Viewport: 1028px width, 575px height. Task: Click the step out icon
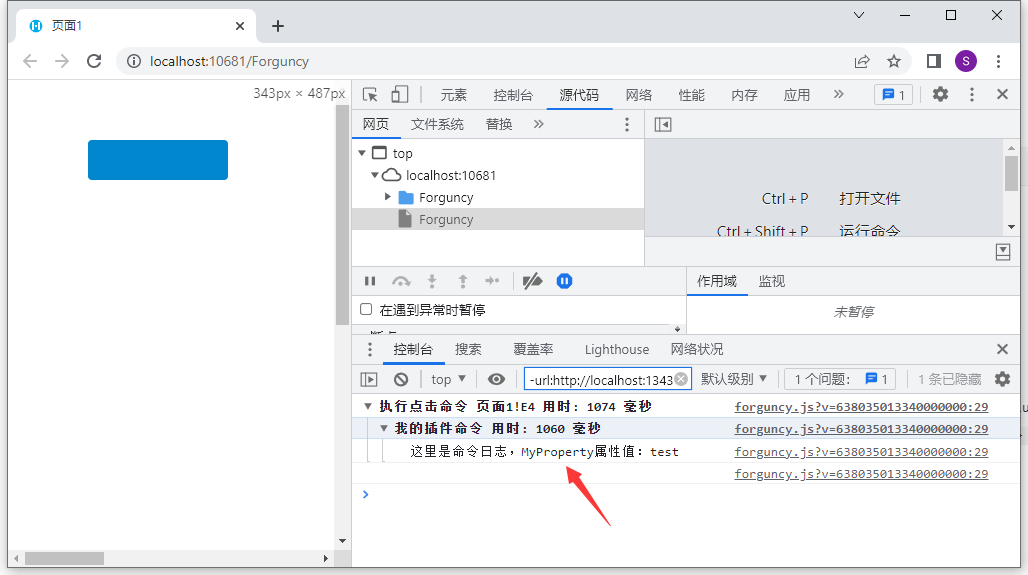point(463,281)
